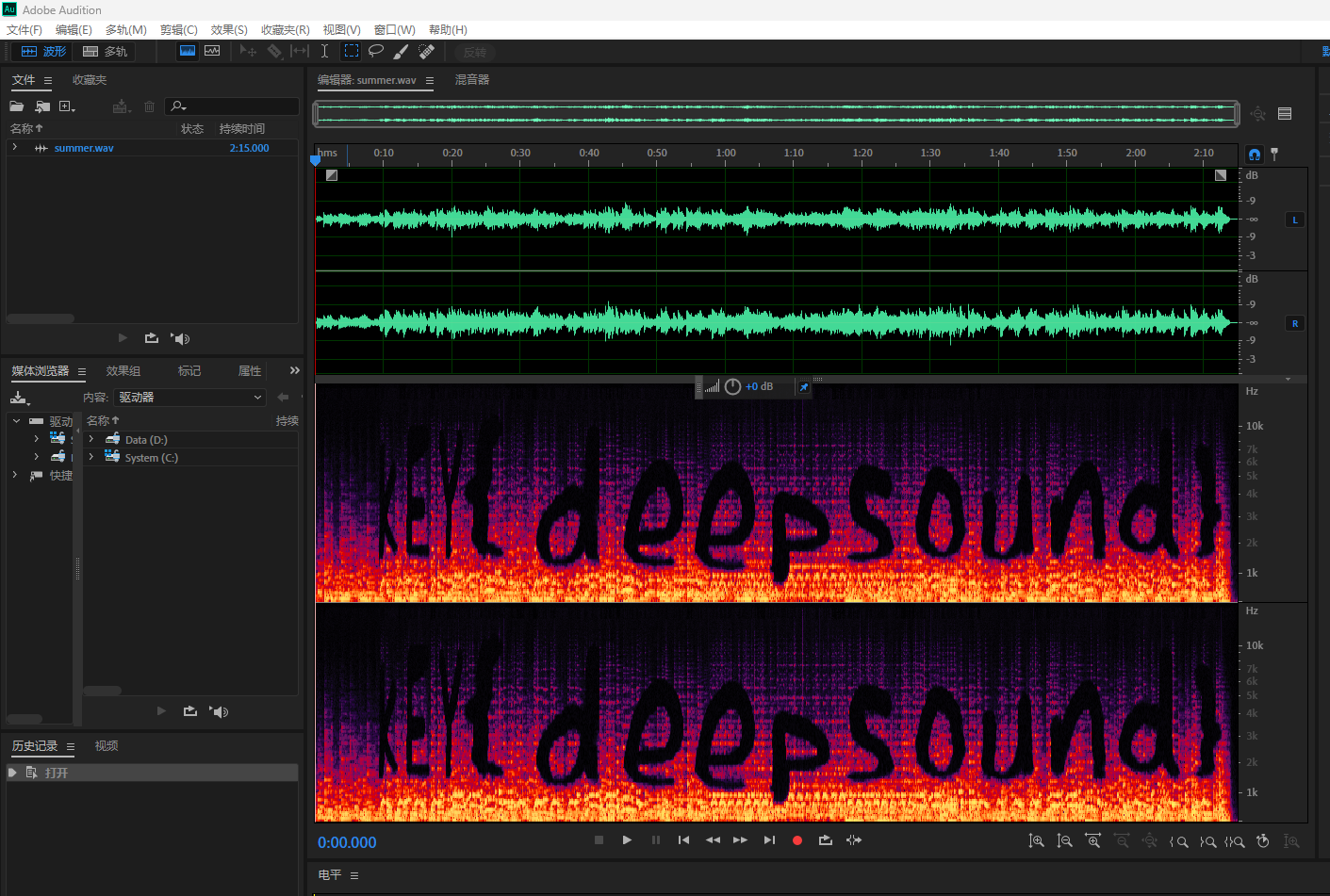Switch to Effects Rack (效果组) tab
The height and width of the screenshot is (896, 1330).
[x=123, y=371]
